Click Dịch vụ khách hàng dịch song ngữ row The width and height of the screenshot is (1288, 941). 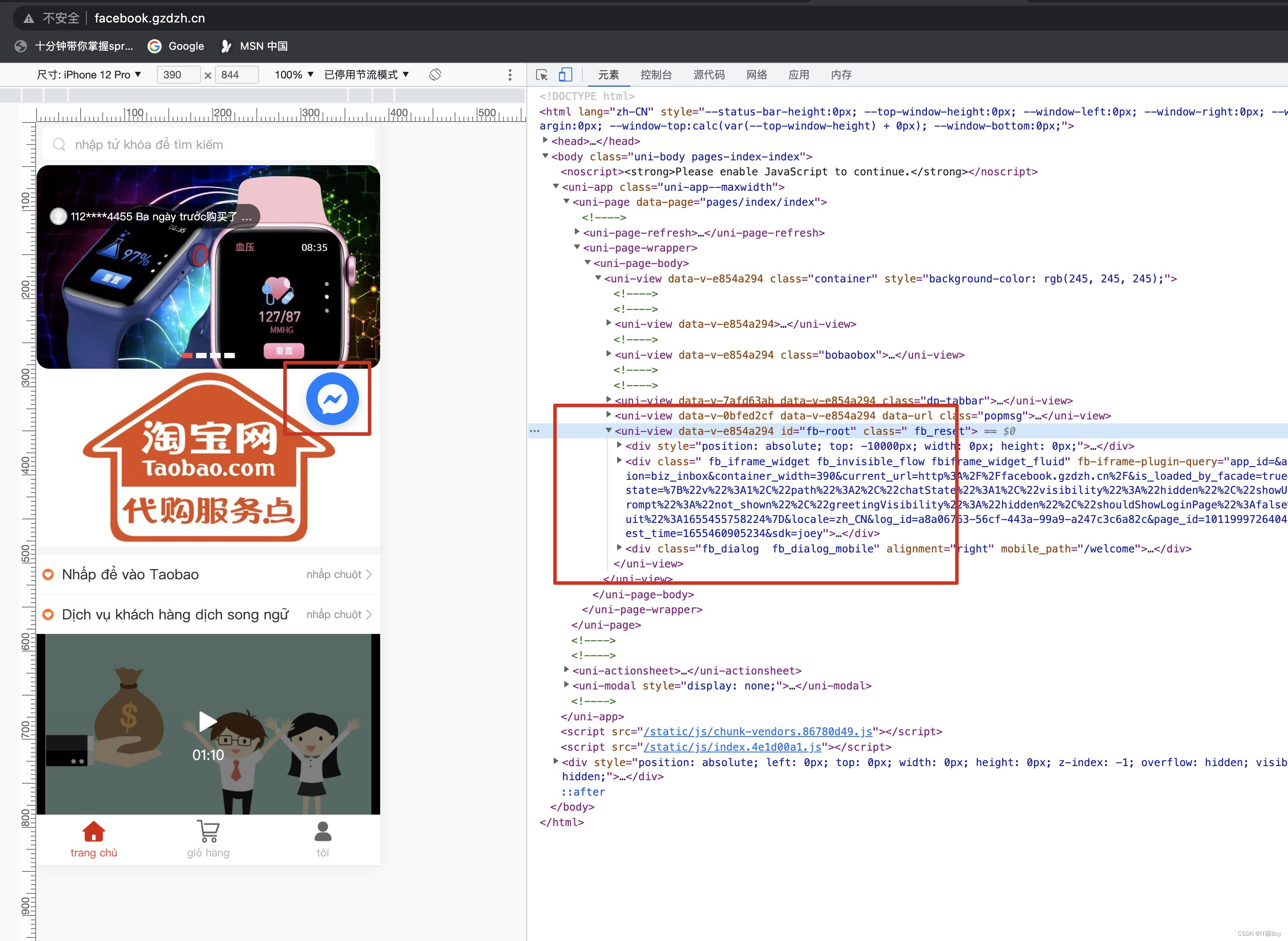click(x=208, y=615)
